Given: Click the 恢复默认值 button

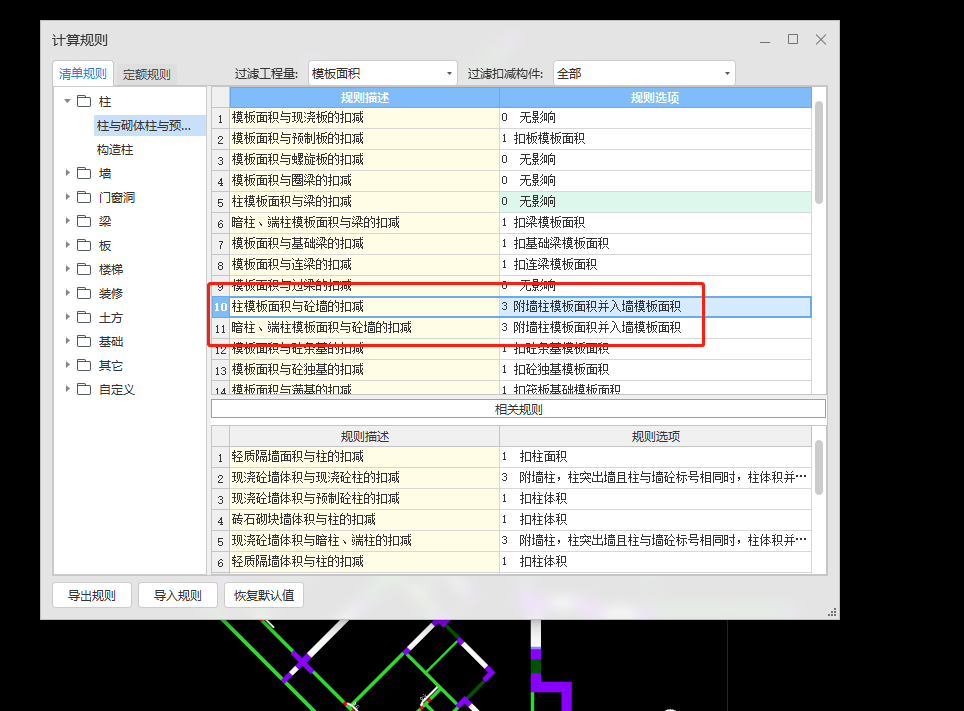Looking at the screenshot, I should click(264, 595).
